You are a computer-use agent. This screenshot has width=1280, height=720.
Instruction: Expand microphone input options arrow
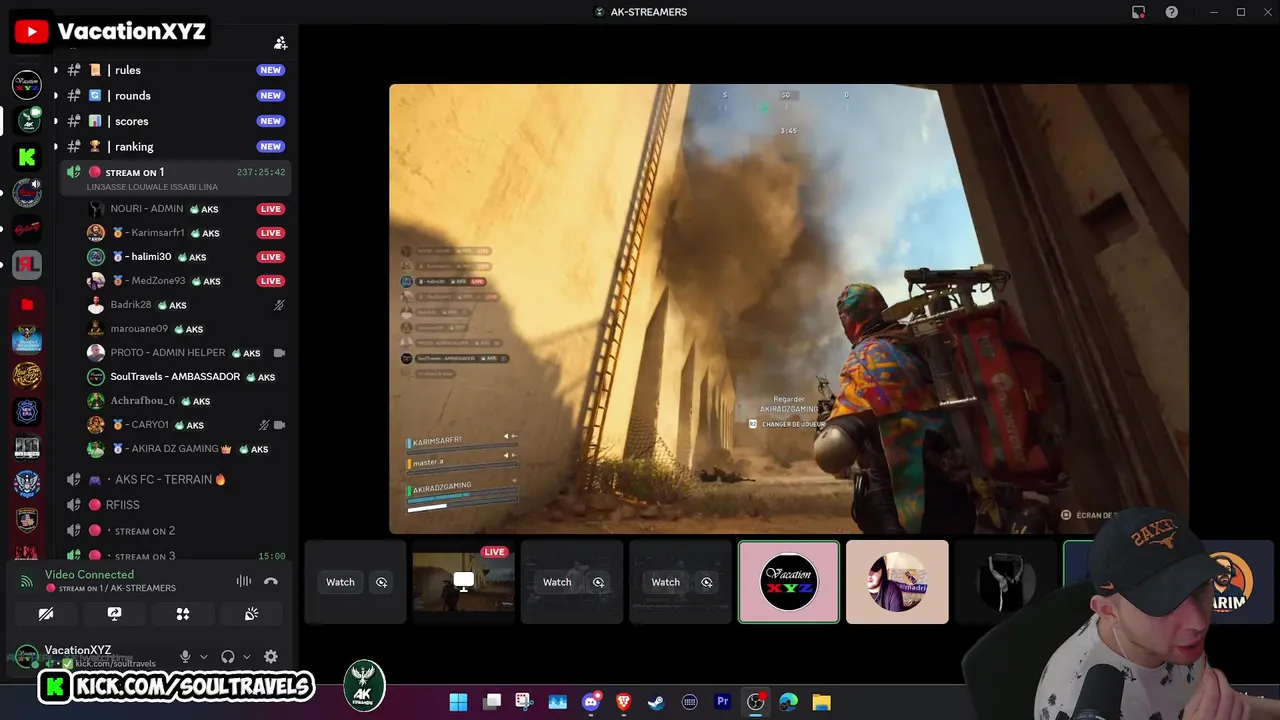(x=203, y=657)
